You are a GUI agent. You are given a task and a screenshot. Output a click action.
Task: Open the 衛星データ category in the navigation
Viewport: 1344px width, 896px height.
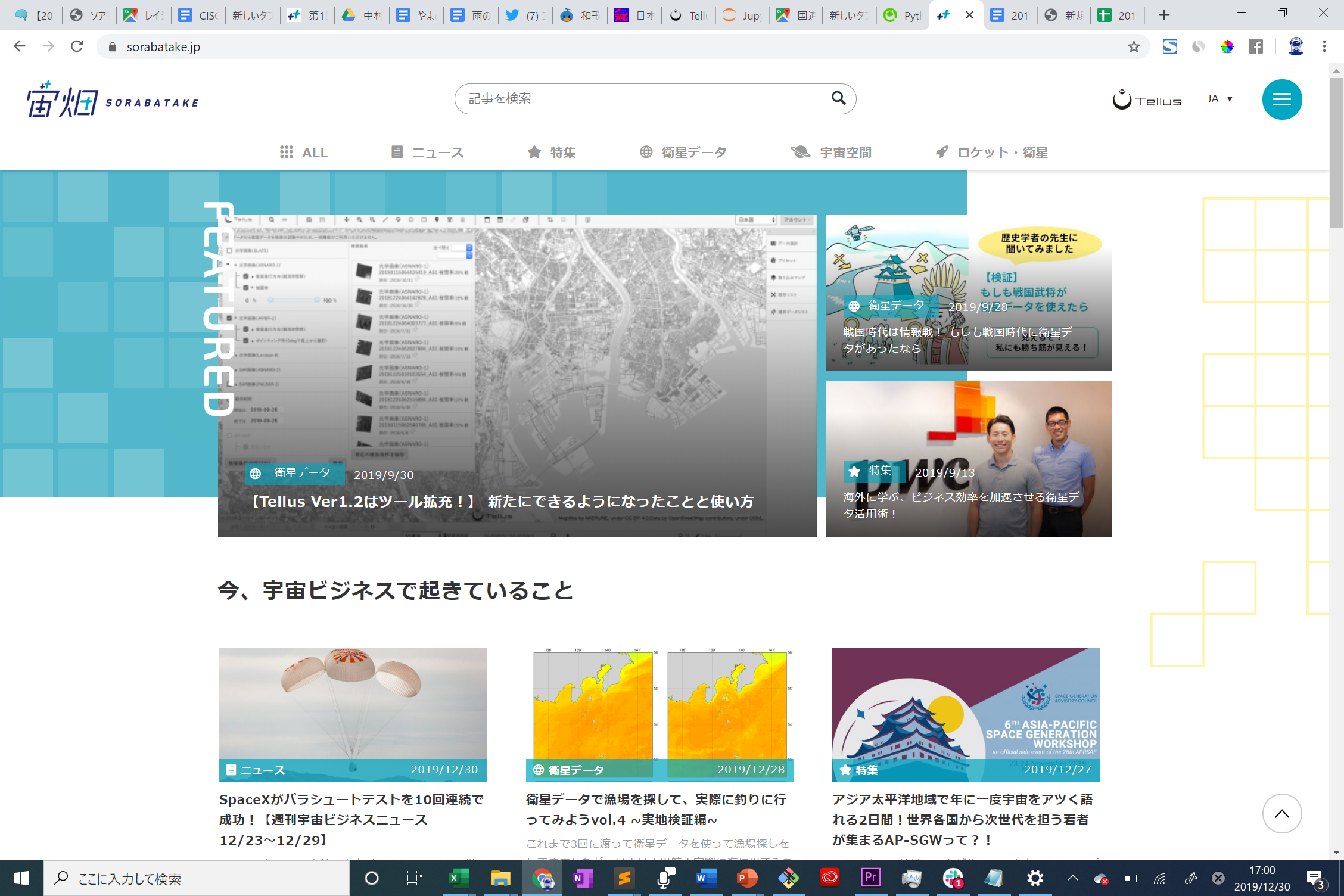click(683, 153)
